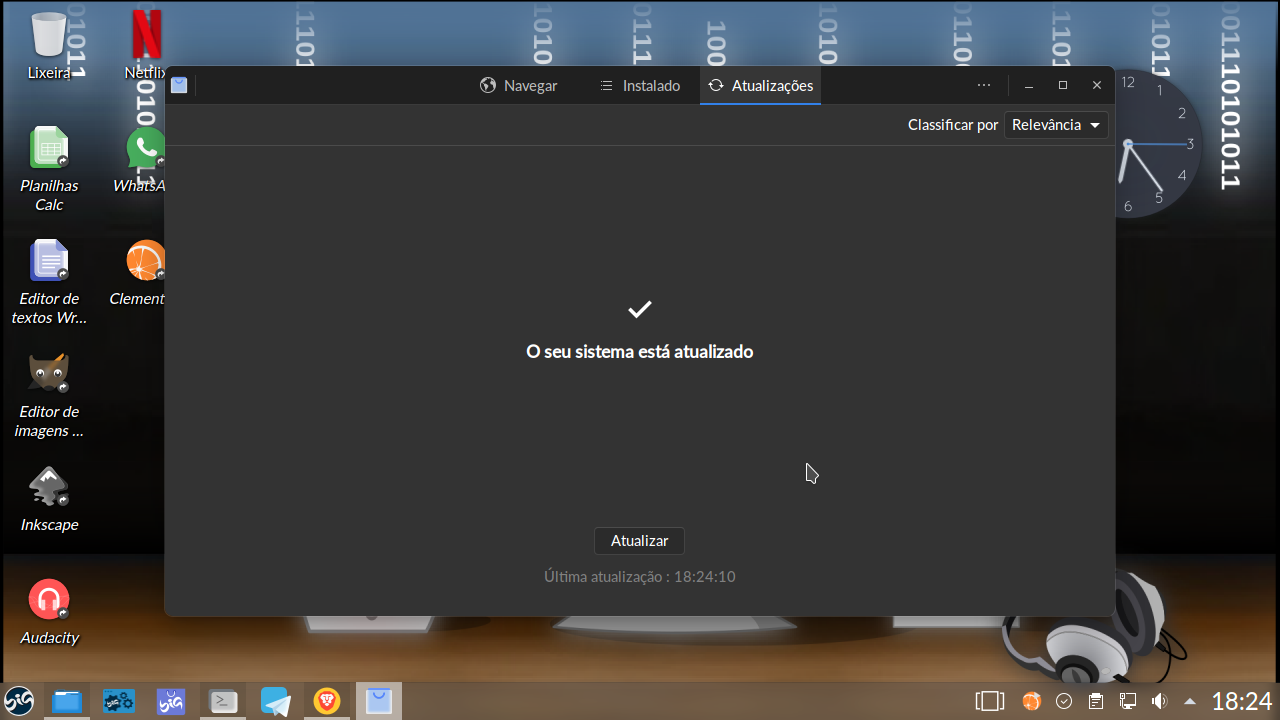
Task: Open the updates checkmark tray icon
Action: [1064, 701]
